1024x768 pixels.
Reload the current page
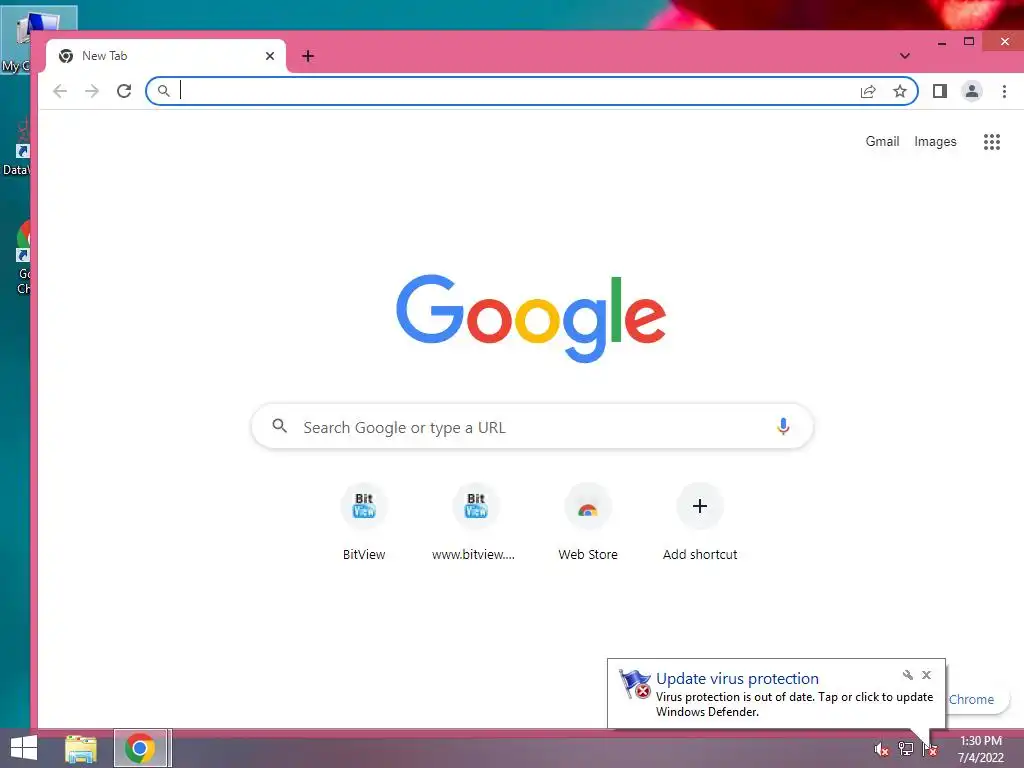[x=124, y=91]
